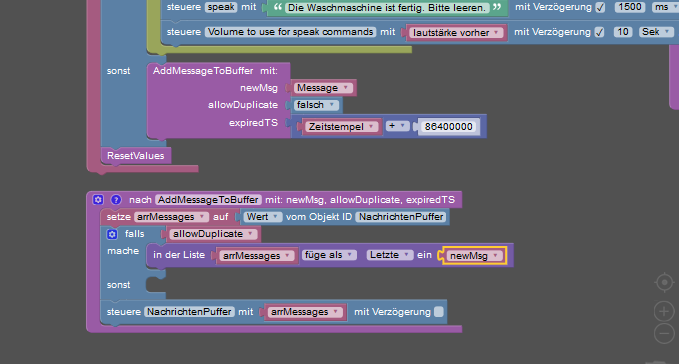This screenshot has width=679, height=364.
Task: Edit the 1500 delay value
Action: point(630,7)
